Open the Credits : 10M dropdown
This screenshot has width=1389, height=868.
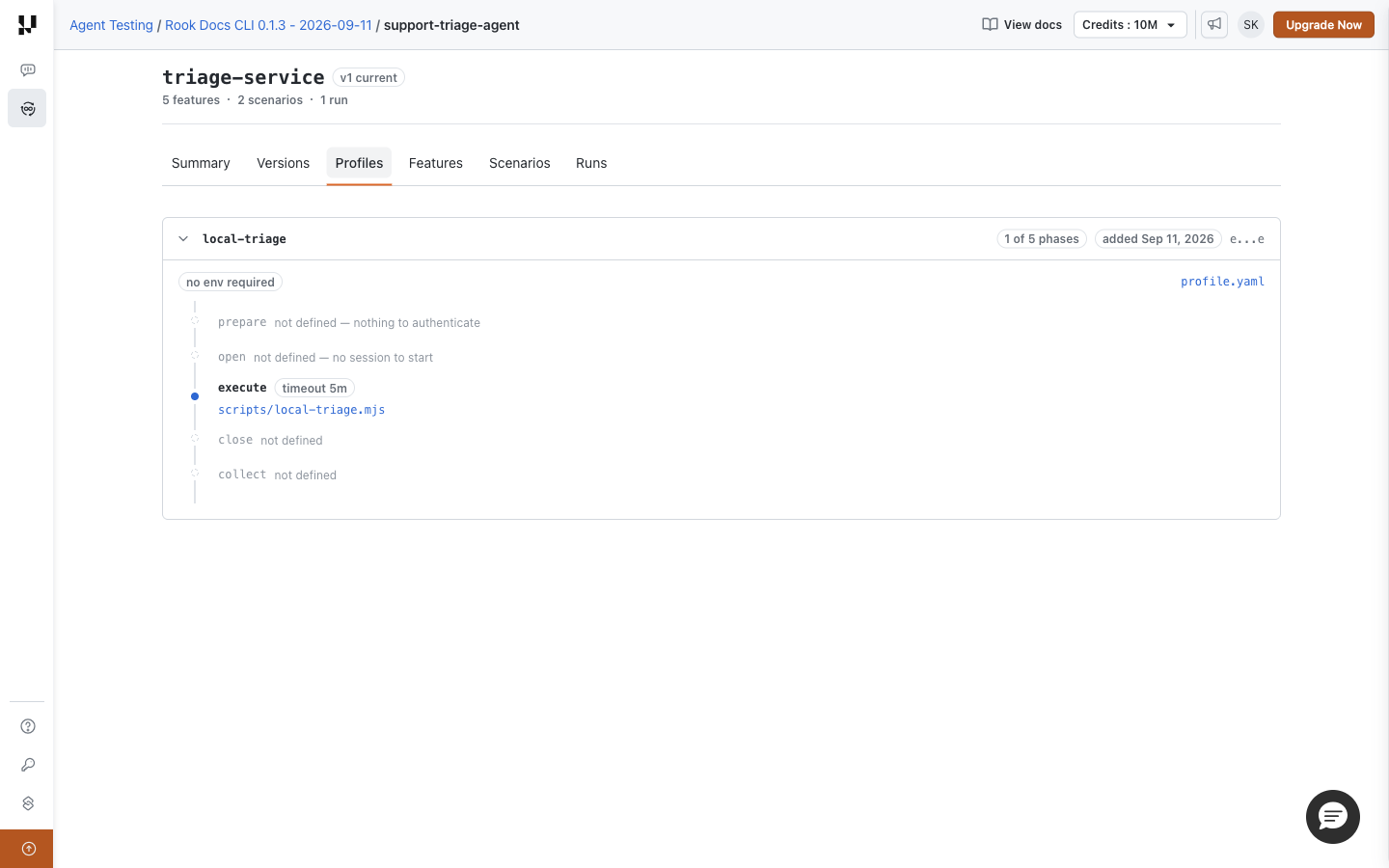coord(1130,25)
